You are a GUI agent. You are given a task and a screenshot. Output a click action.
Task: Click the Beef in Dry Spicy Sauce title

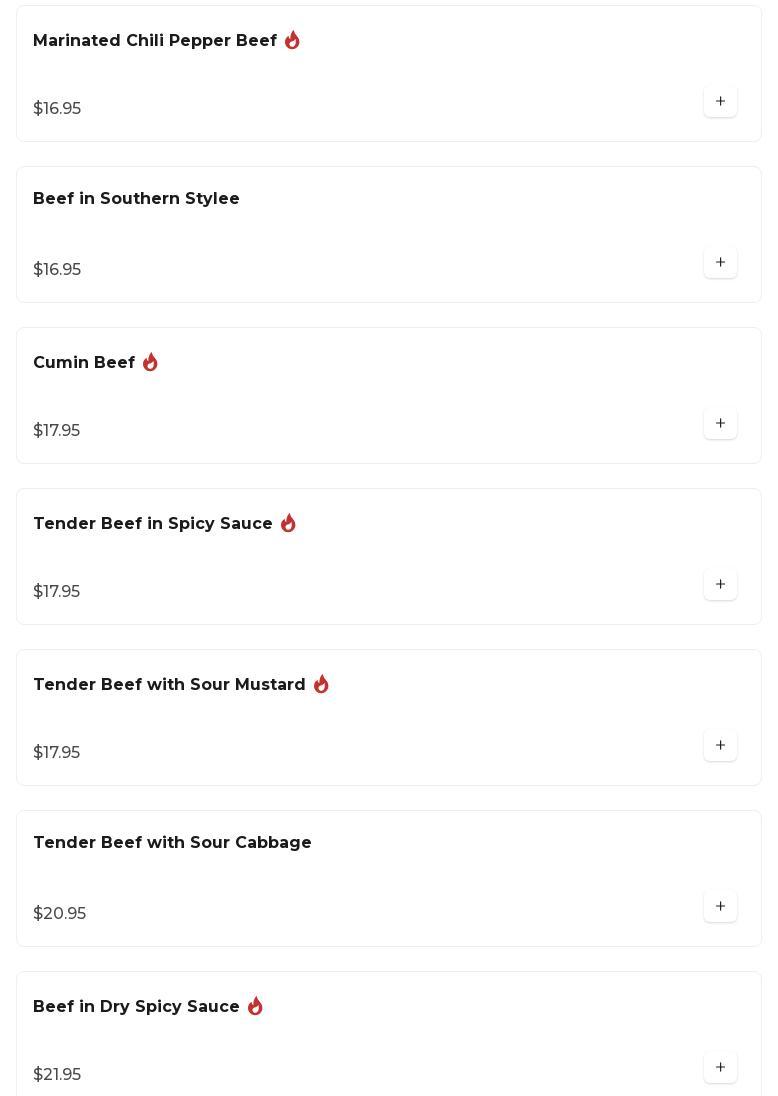click(136, 1007)
